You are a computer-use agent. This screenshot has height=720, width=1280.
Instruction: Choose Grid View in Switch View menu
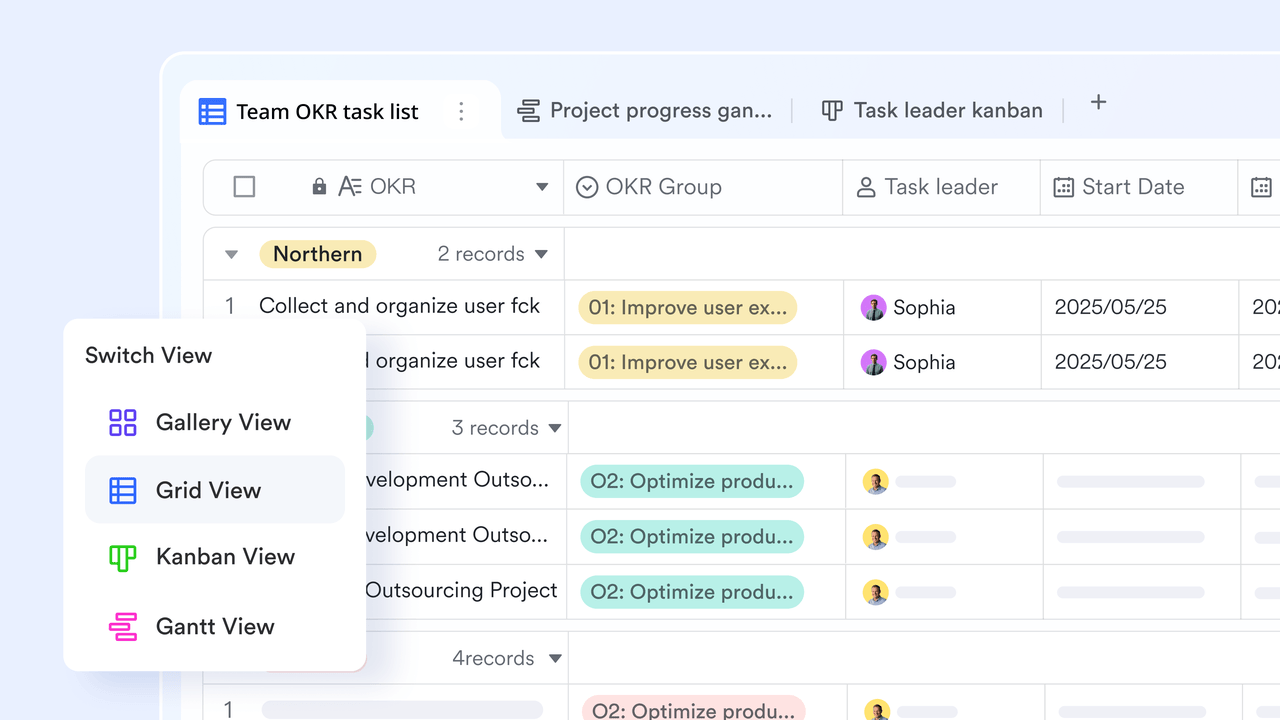pos(215,490)
